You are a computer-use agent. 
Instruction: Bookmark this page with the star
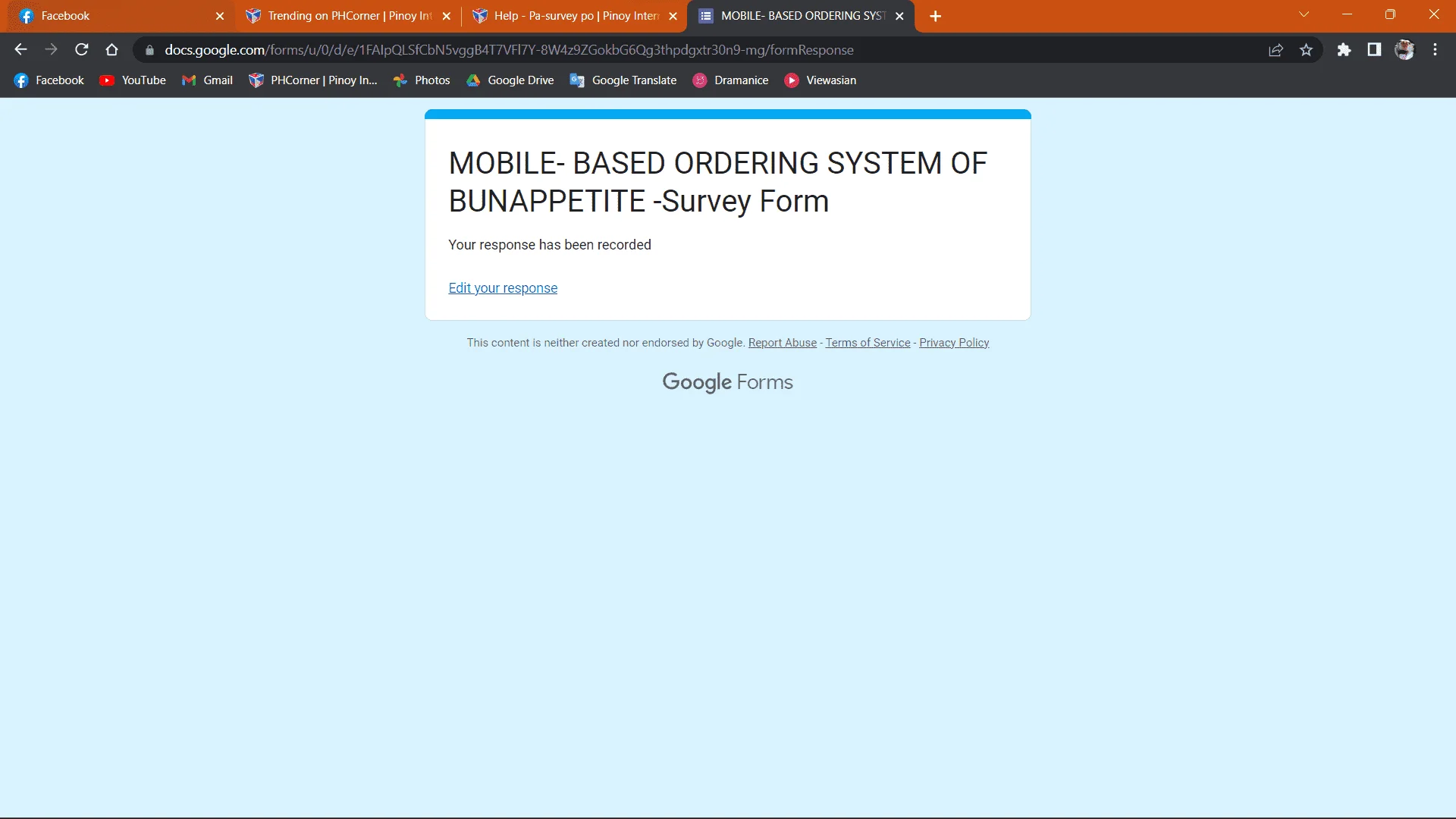click(1306, 50)
